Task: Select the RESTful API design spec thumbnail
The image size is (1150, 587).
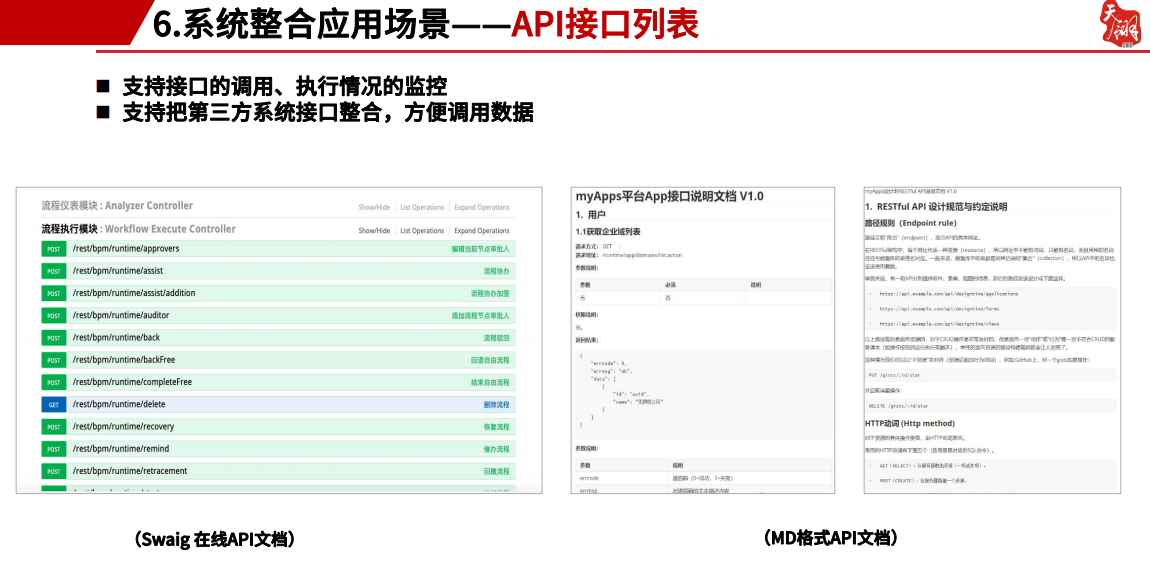Action: point(992,340)
